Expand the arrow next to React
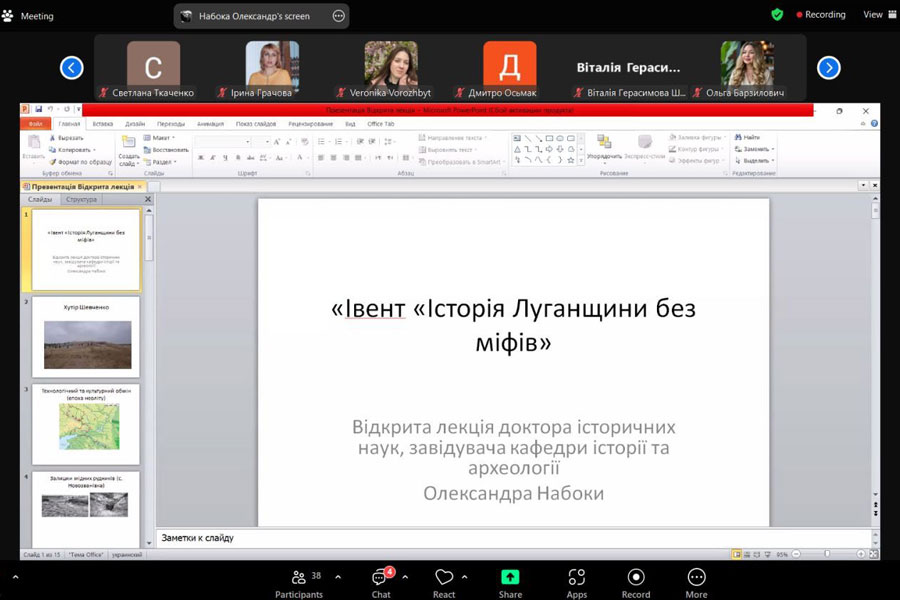900x600 pixels. tap(465, 577)
